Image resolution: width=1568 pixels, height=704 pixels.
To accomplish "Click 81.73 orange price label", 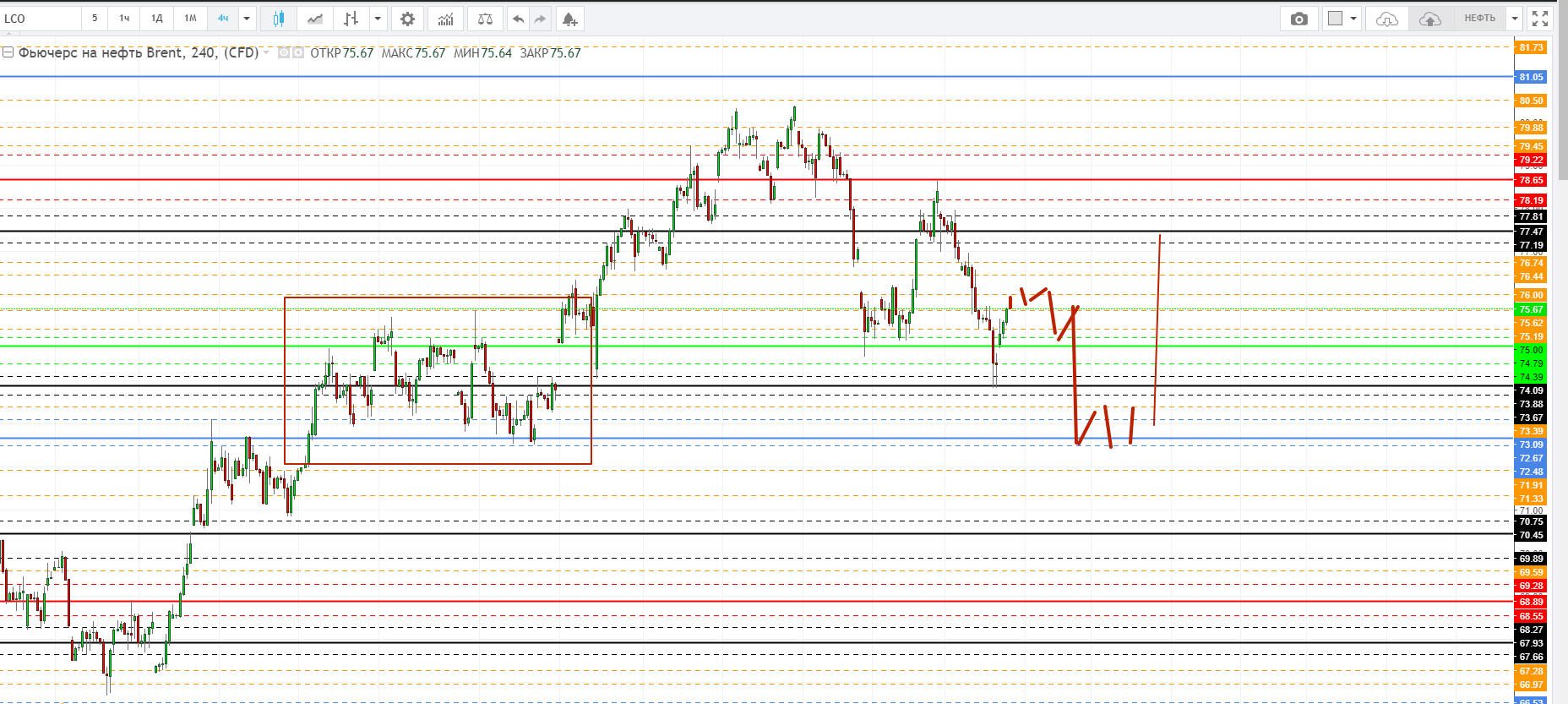I will (x=1531, y=47).
